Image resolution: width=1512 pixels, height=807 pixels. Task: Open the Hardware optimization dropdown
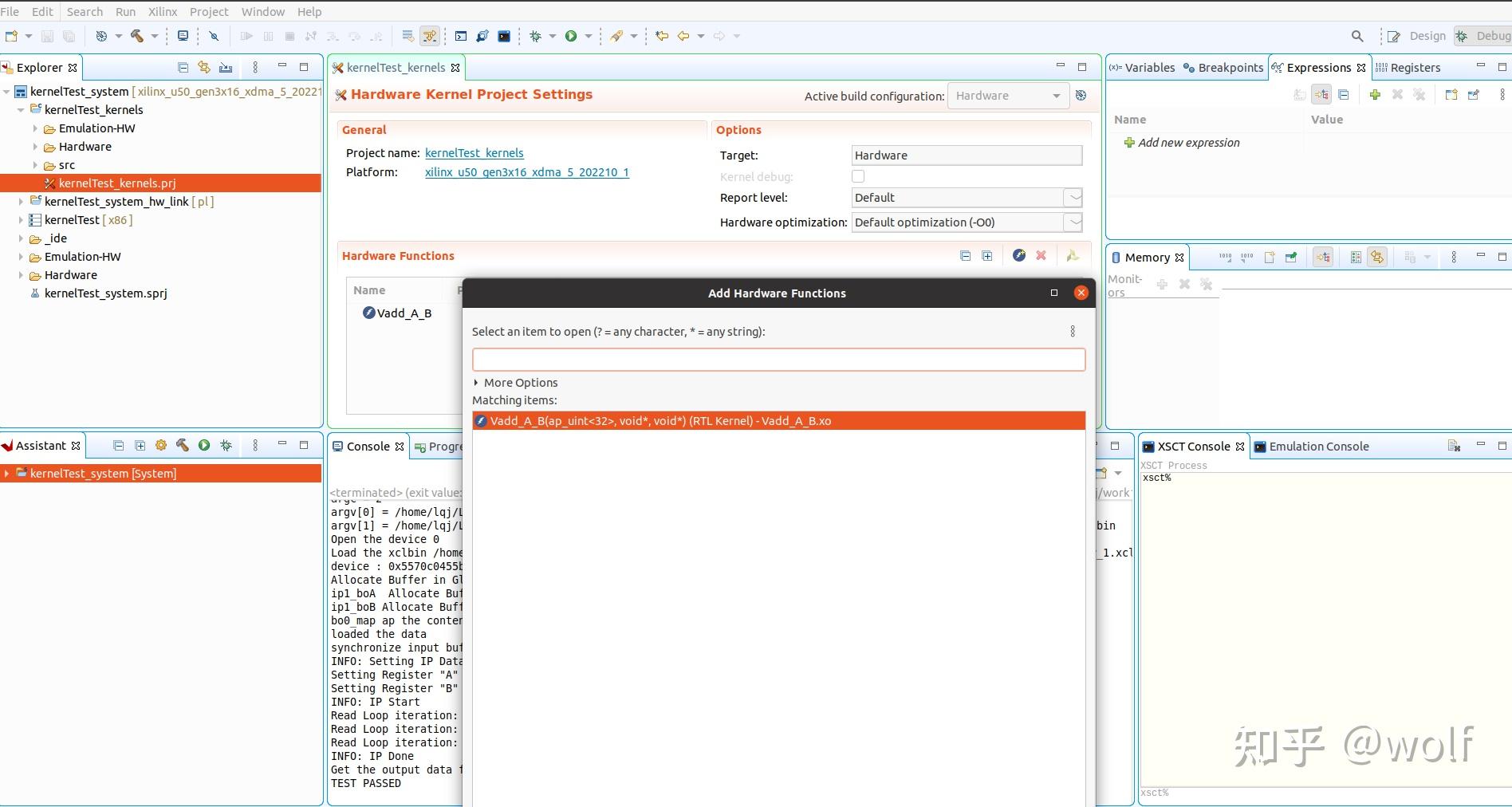(967, 222)
